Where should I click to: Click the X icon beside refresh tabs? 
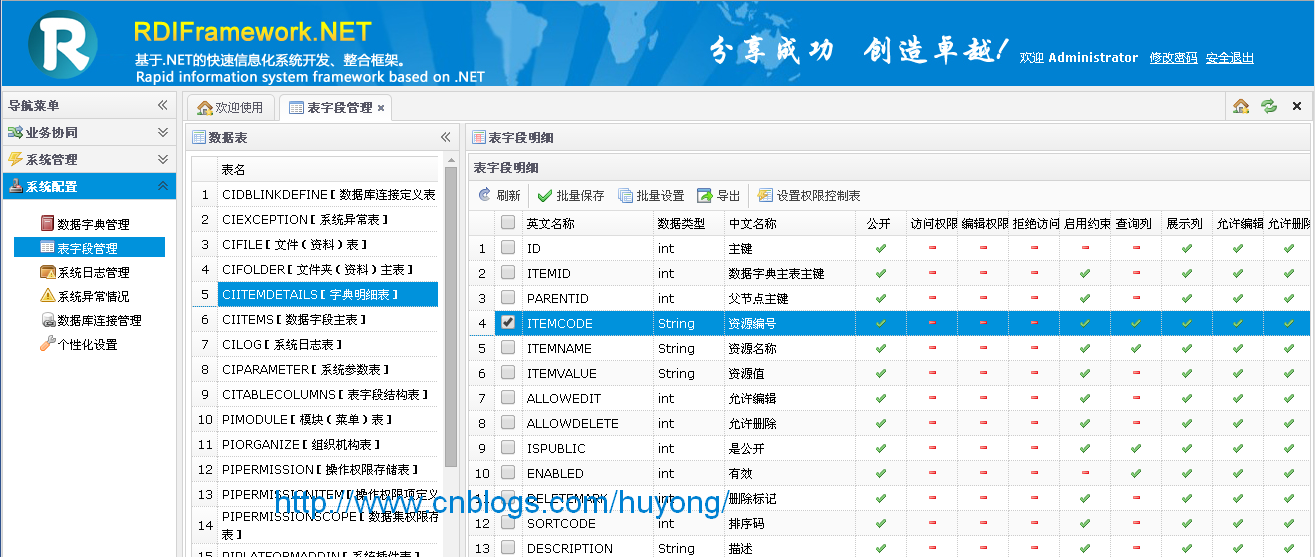point(1297,106)
